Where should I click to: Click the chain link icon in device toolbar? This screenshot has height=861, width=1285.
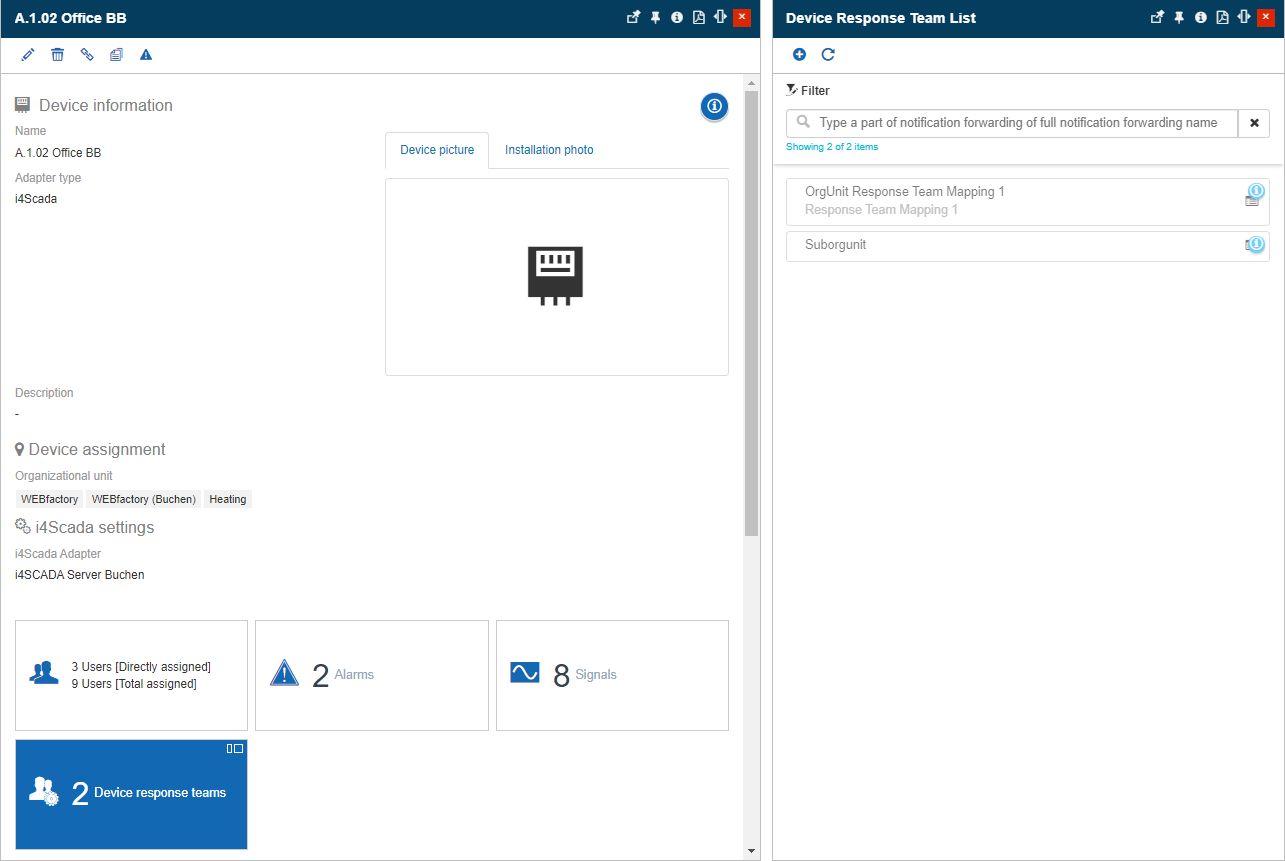87,55
